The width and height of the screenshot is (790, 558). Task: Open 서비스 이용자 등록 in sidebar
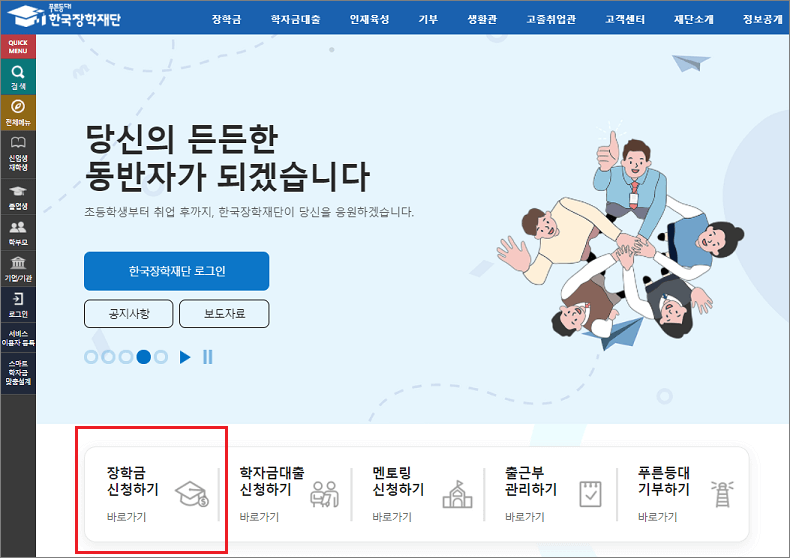18,338
